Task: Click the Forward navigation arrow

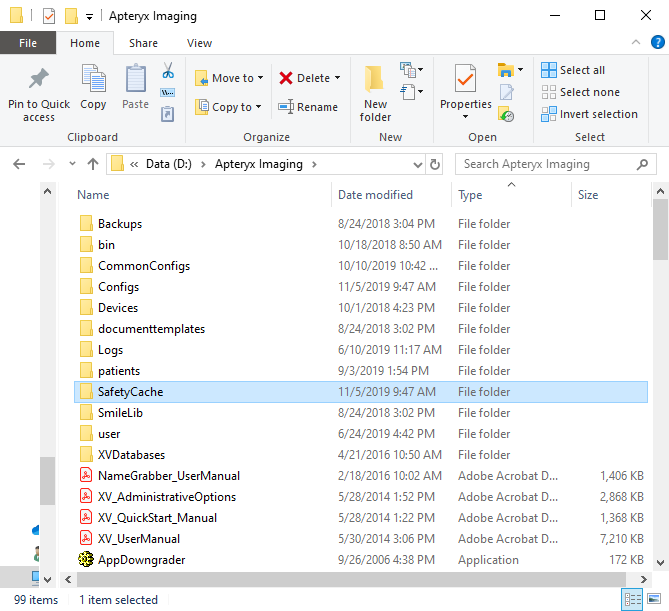Action: pyautogui.click(x=49, y=164)
